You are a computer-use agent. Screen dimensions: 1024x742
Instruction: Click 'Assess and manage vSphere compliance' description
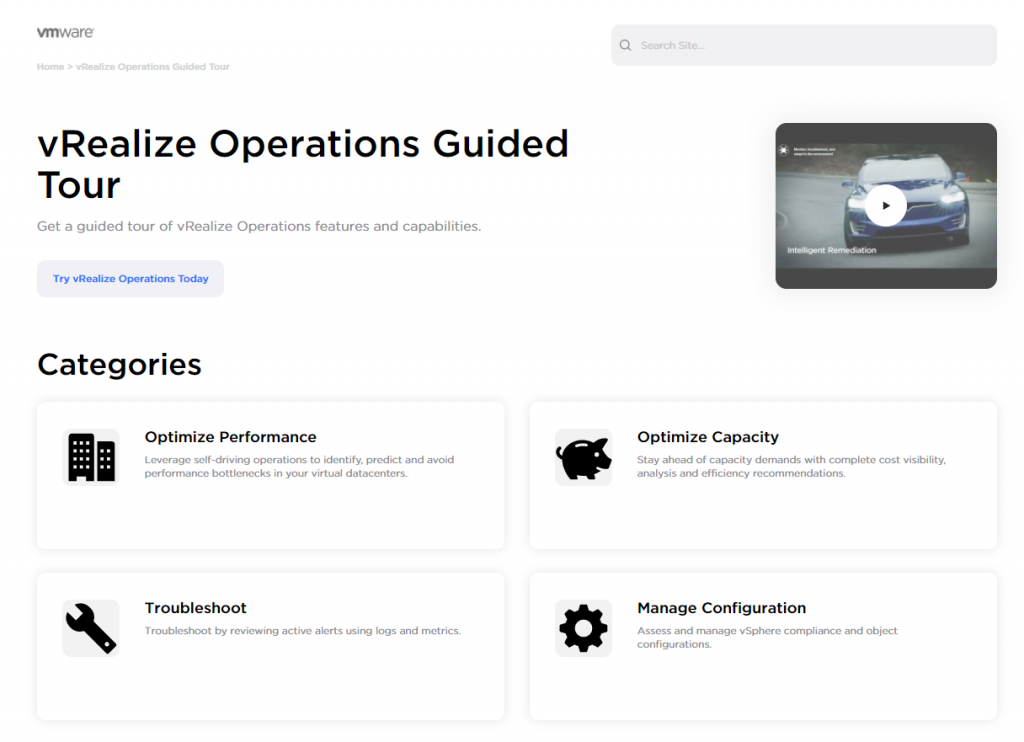767,637
